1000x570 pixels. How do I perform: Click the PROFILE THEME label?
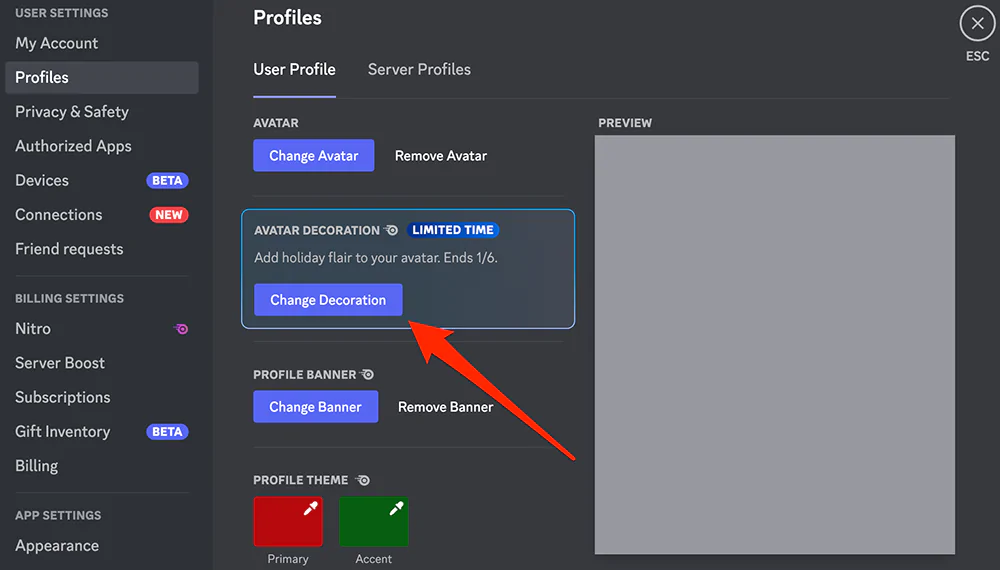pyautogui.click(x=300, y=480)
